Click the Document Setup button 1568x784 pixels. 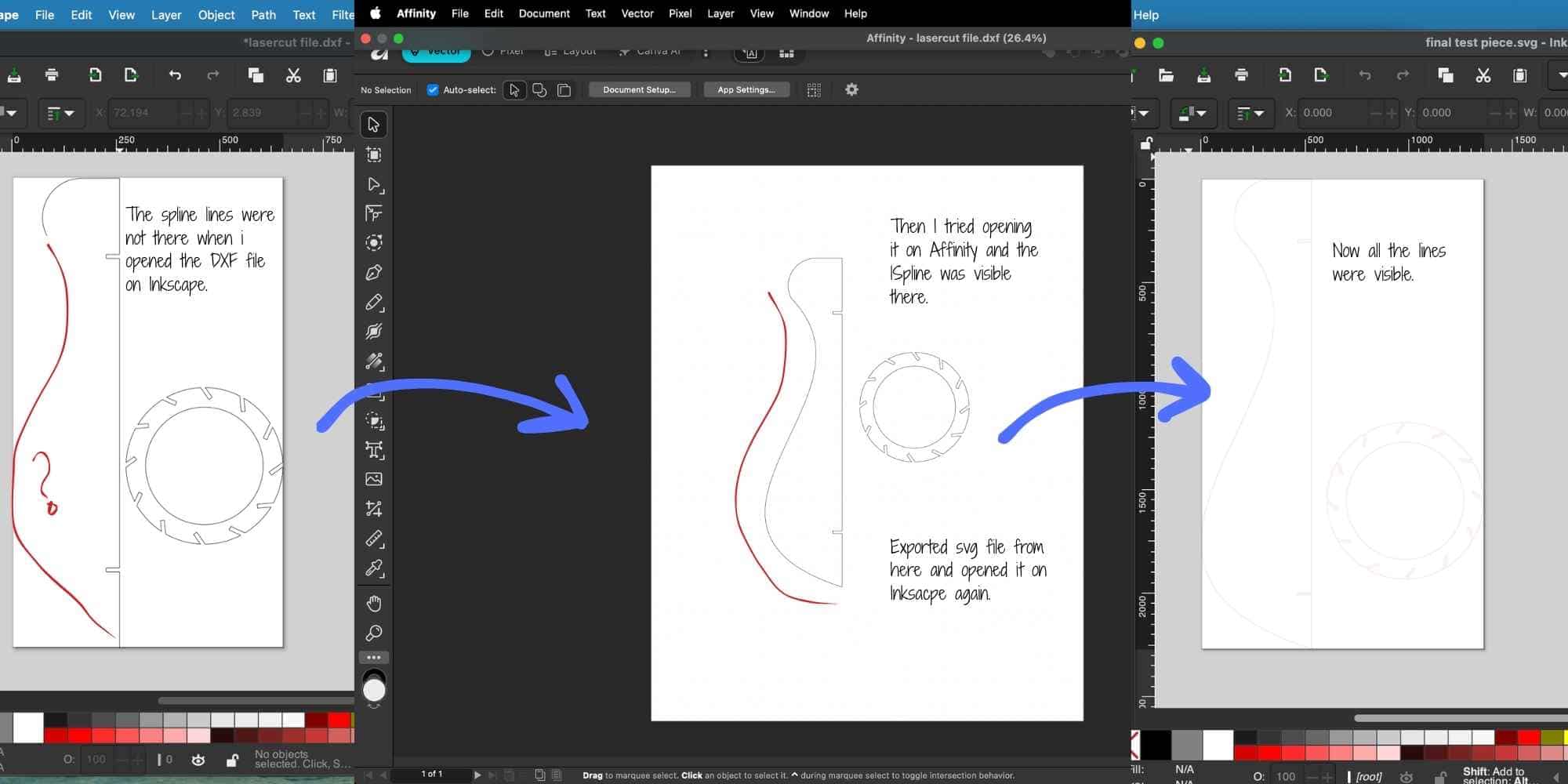(x=639, y=89)
